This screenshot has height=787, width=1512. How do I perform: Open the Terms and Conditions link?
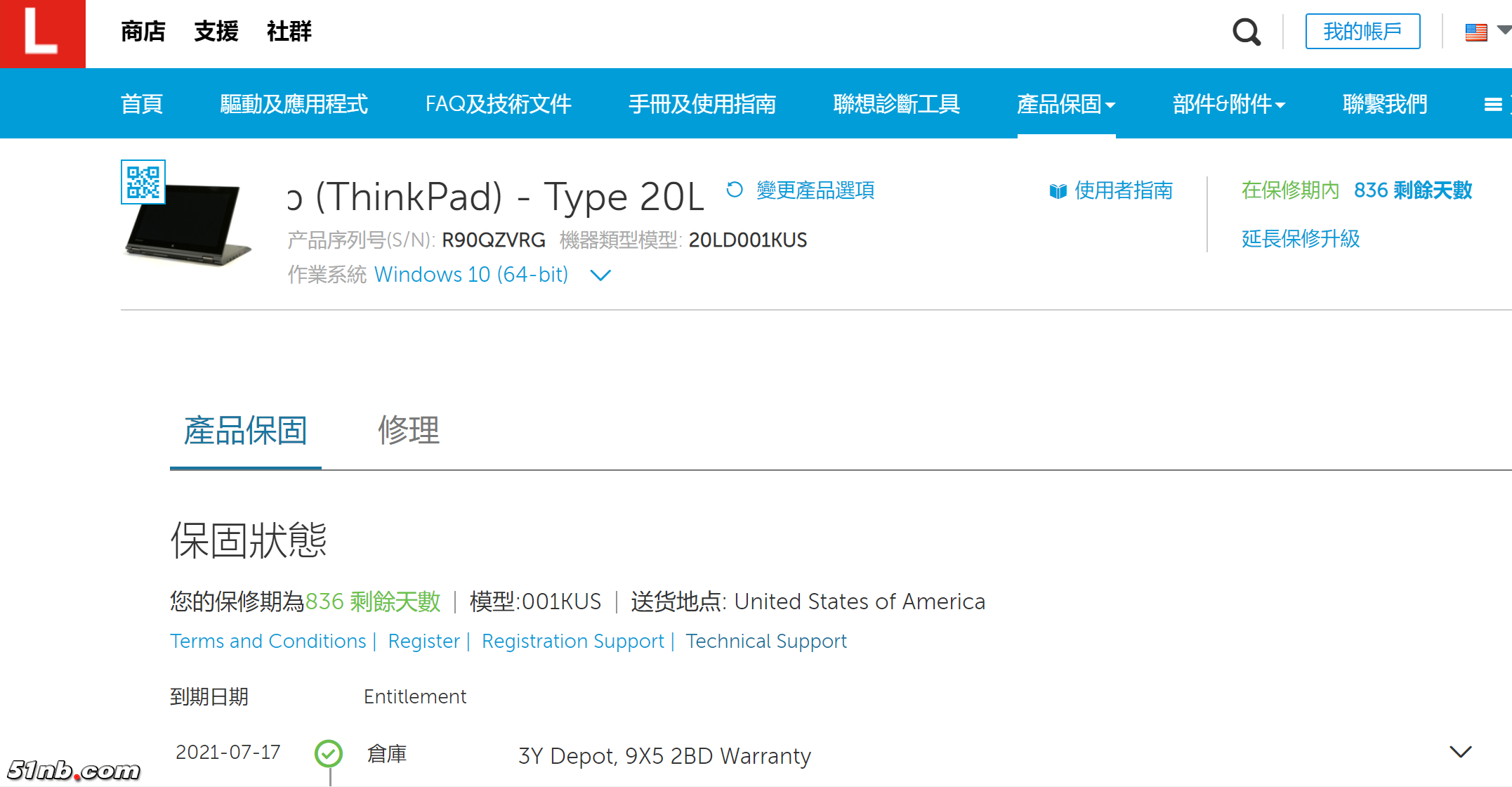click(268, 641)
